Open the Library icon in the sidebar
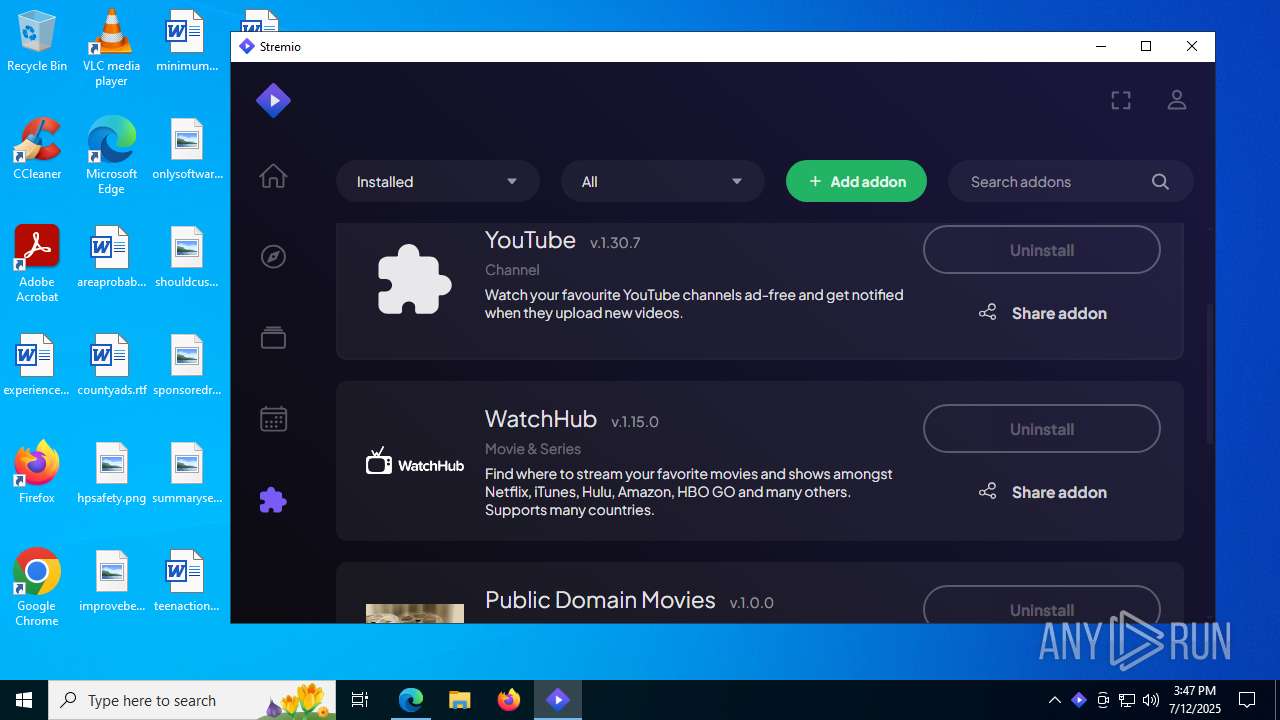1280x720 pixels. (273, 338)
